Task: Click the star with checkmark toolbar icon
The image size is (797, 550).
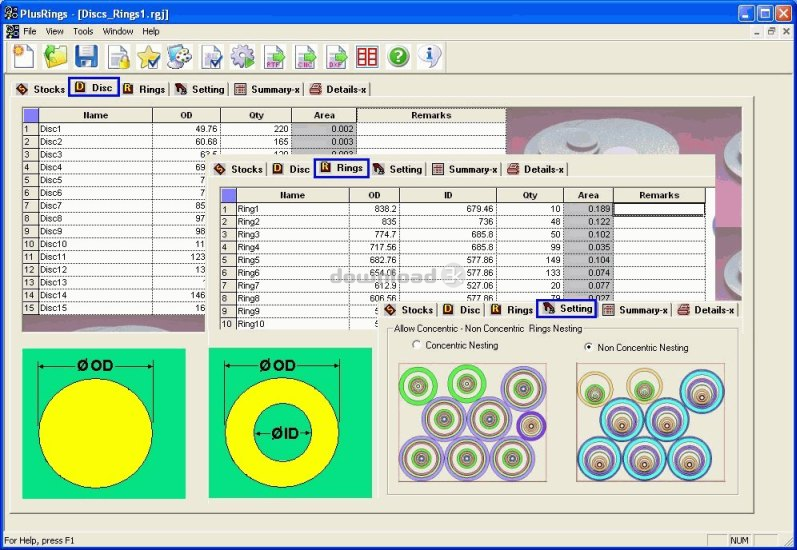Action: pos(149,56)
